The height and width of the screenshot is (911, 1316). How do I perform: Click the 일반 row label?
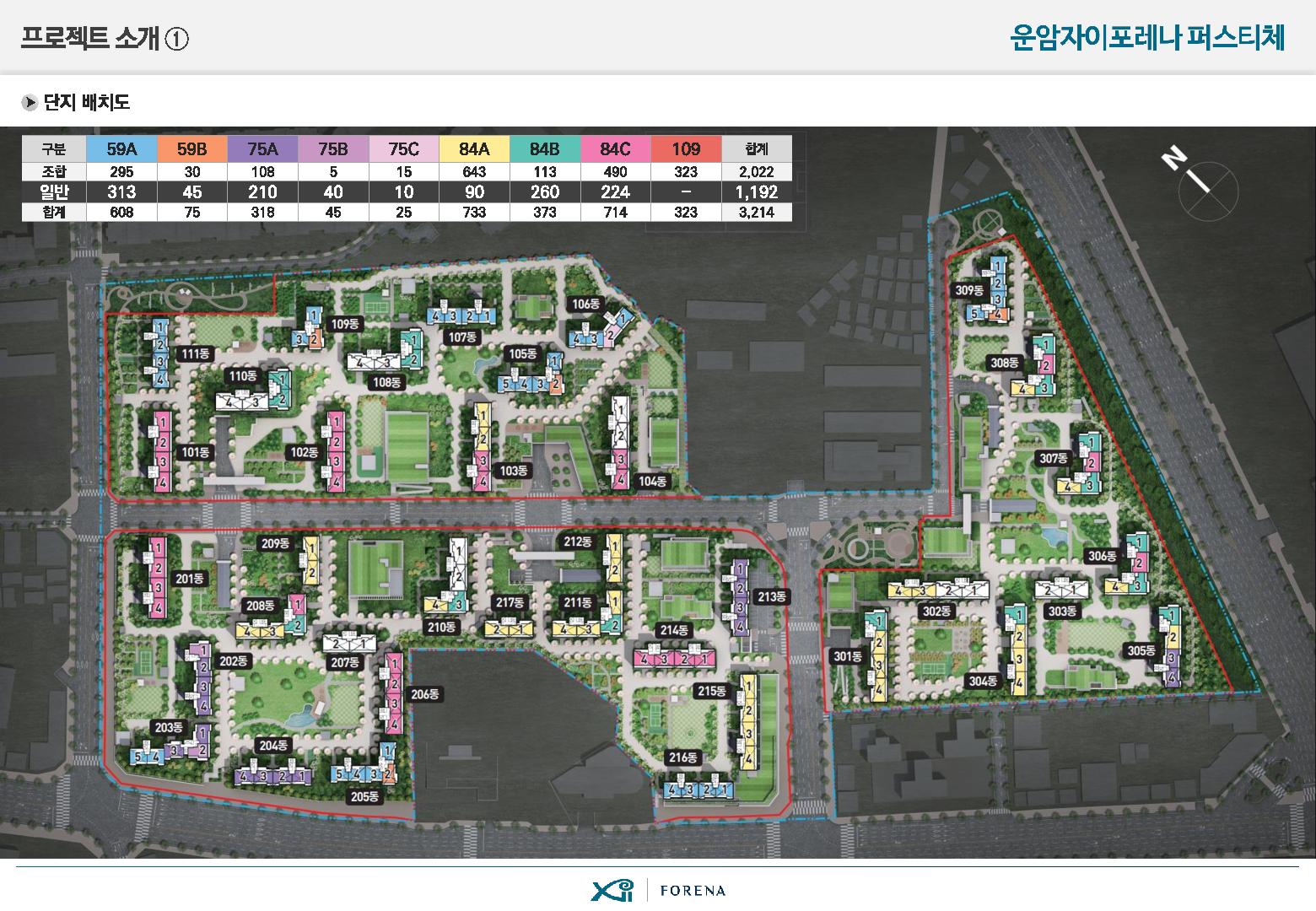[54, 191]
